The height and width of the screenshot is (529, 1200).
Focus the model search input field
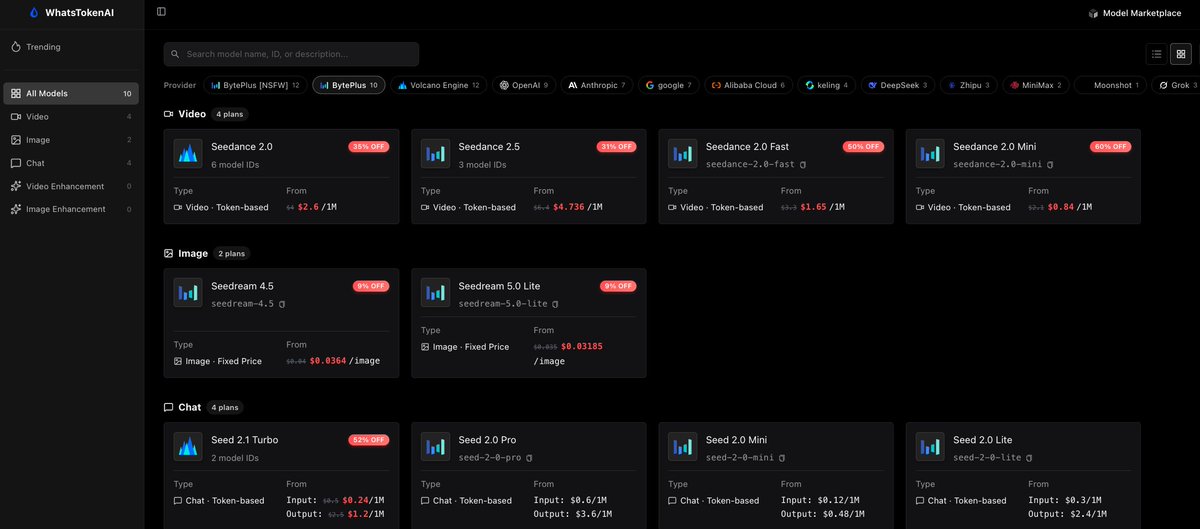pos(291,54)
